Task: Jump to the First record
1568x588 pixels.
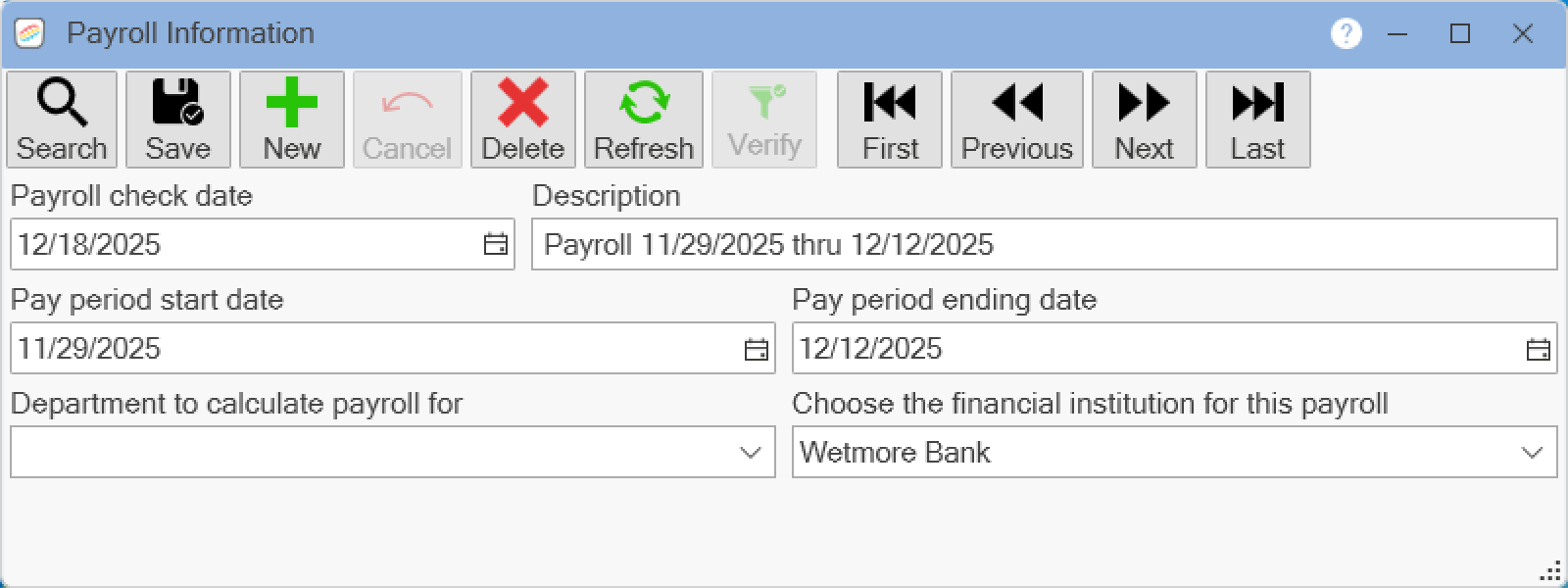Action: pyautogui.click(x=890, y=120)
